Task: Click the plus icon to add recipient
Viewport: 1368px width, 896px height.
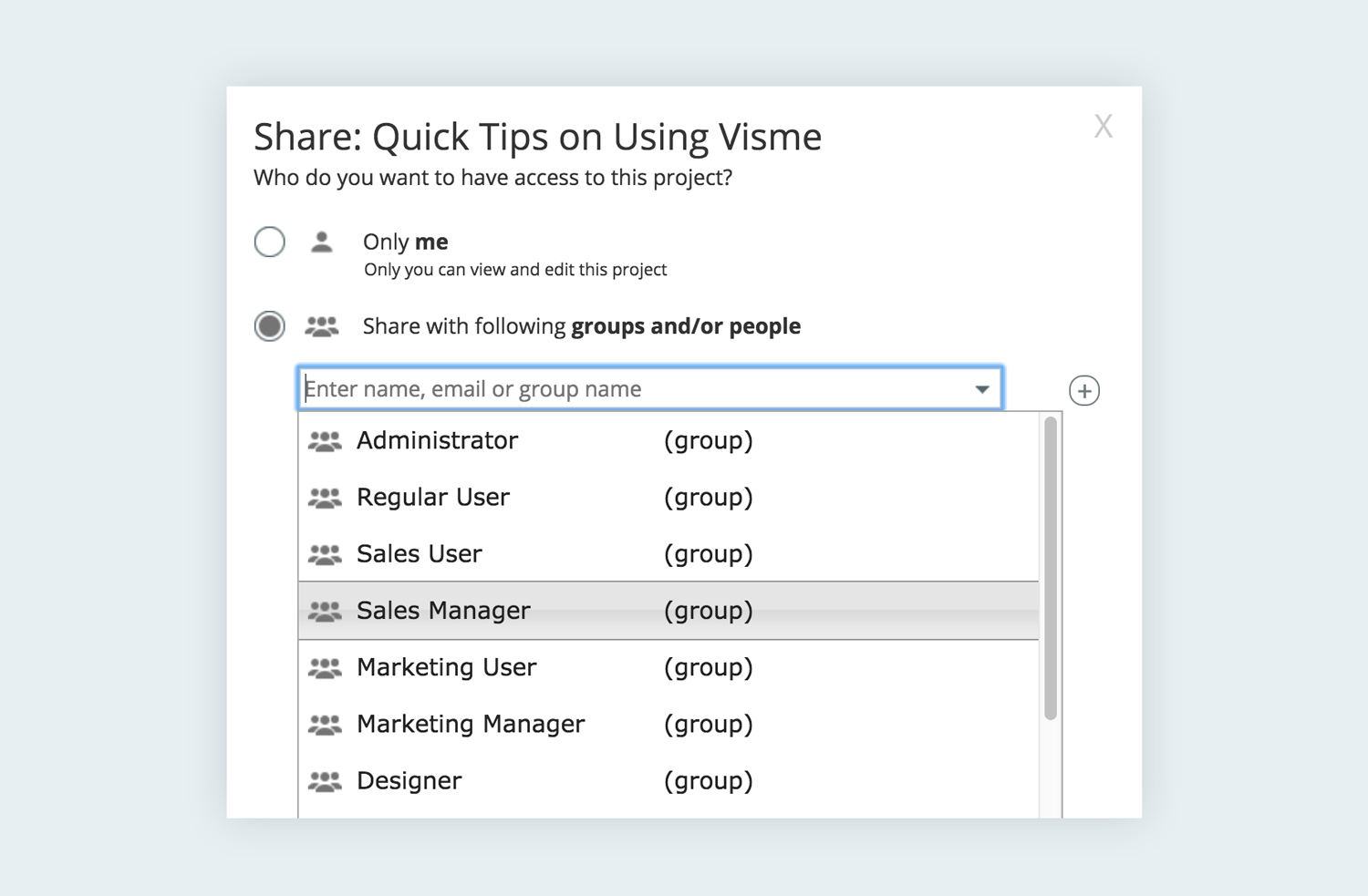Action: pos(1083,391)
